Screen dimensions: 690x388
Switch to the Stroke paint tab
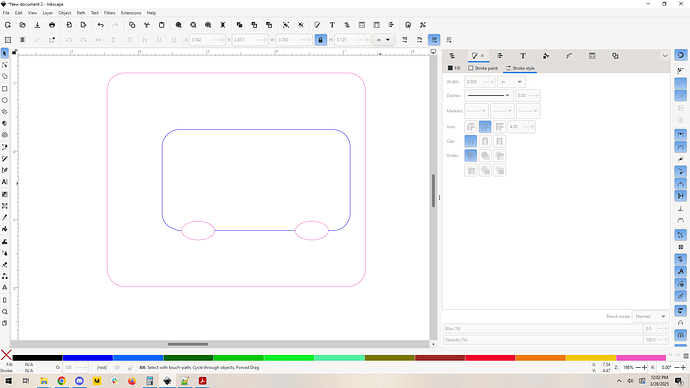(483, 68)
